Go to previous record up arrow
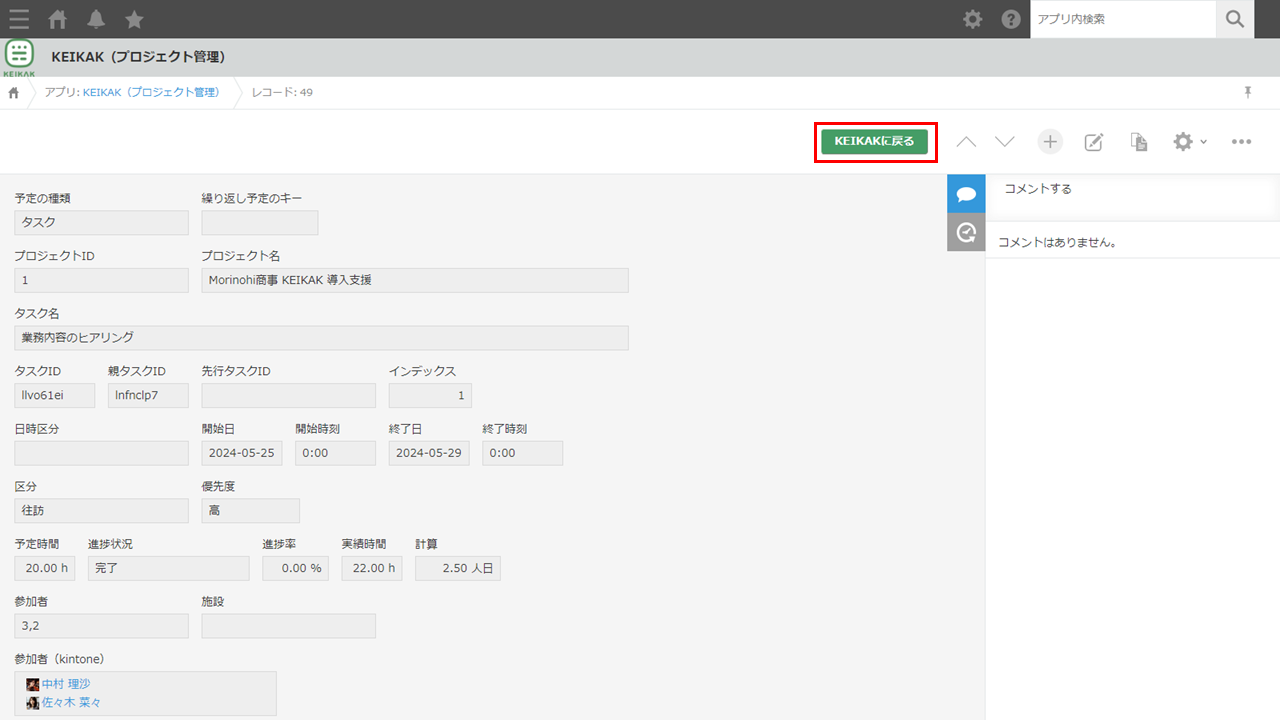Screen dimensions: 1280x720 click(966, 142)
